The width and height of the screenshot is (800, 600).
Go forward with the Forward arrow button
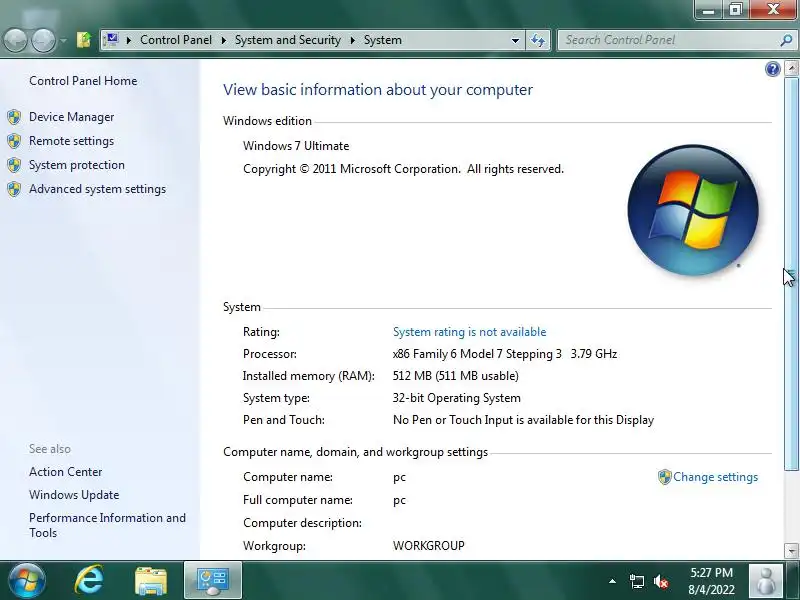click(x=44, y=40)
